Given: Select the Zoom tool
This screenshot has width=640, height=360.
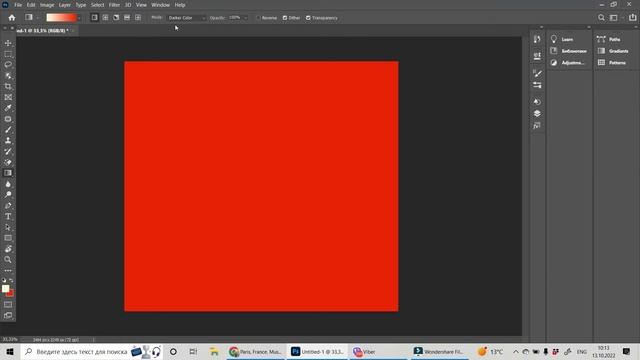Looking at the screenshot, I should point(8,260).
